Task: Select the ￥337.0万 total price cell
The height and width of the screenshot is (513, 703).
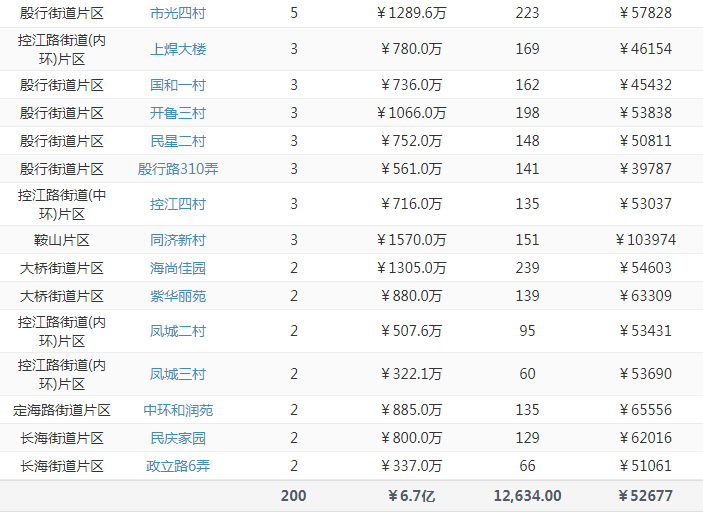Action: [411, 466]
